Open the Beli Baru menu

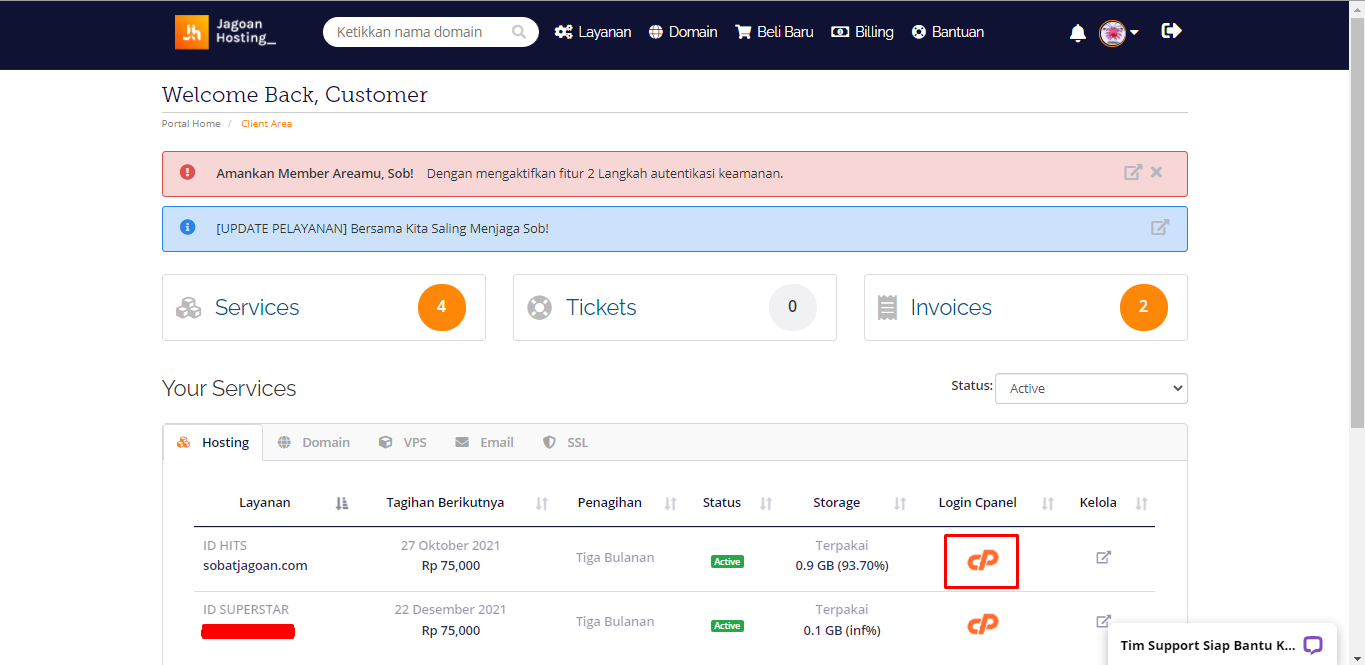[774, 32]
